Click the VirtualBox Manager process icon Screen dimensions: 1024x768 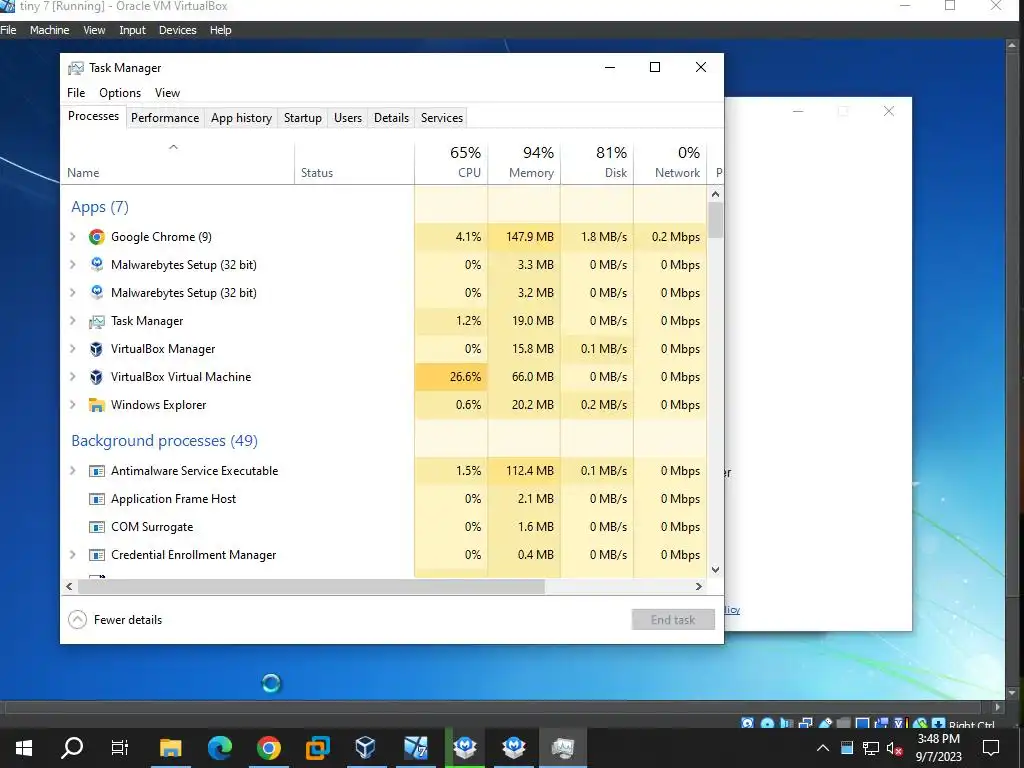click(97, 349)
